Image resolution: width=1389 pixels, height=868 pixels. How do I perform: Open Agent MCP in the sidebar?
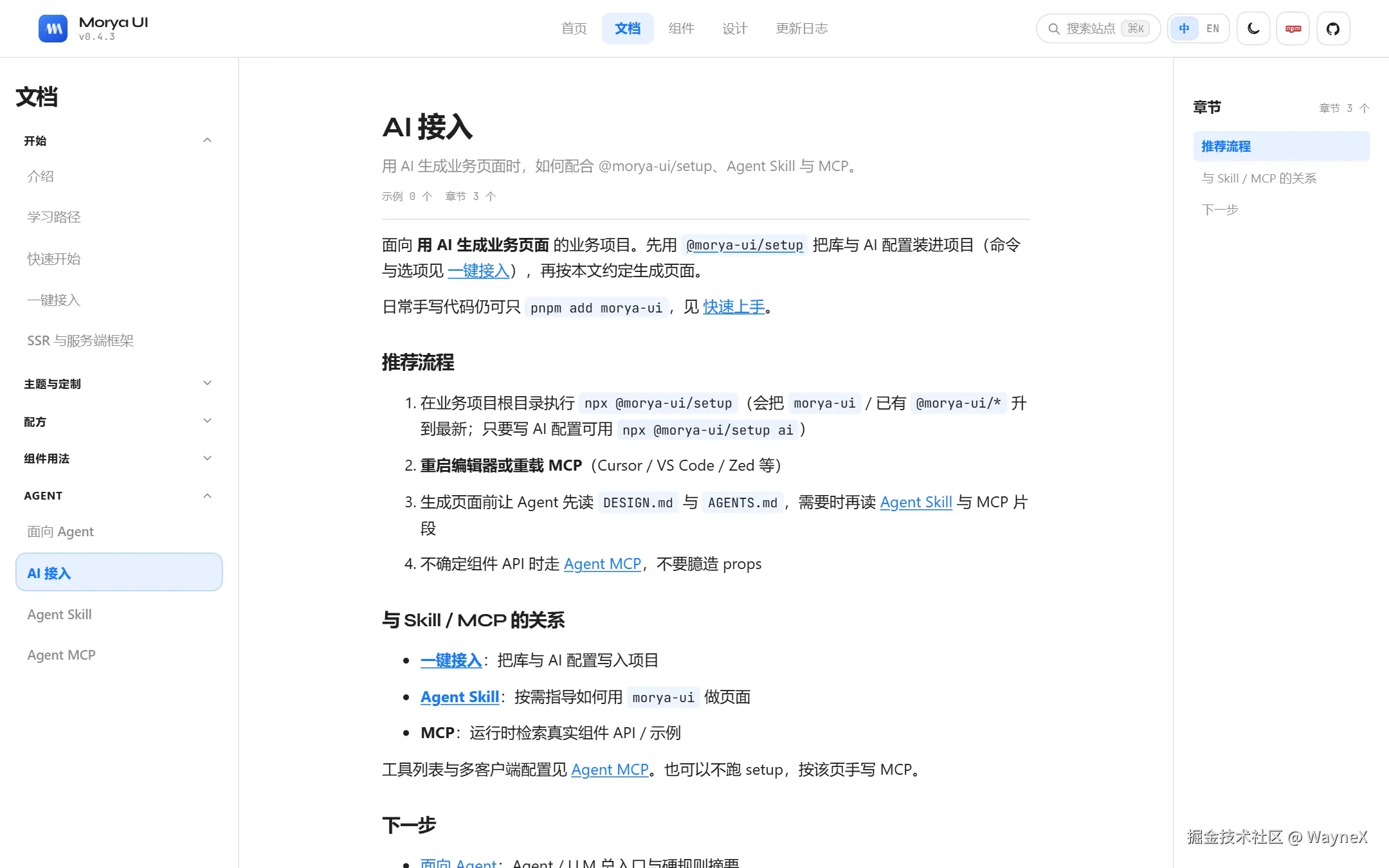tap(61, 655)
